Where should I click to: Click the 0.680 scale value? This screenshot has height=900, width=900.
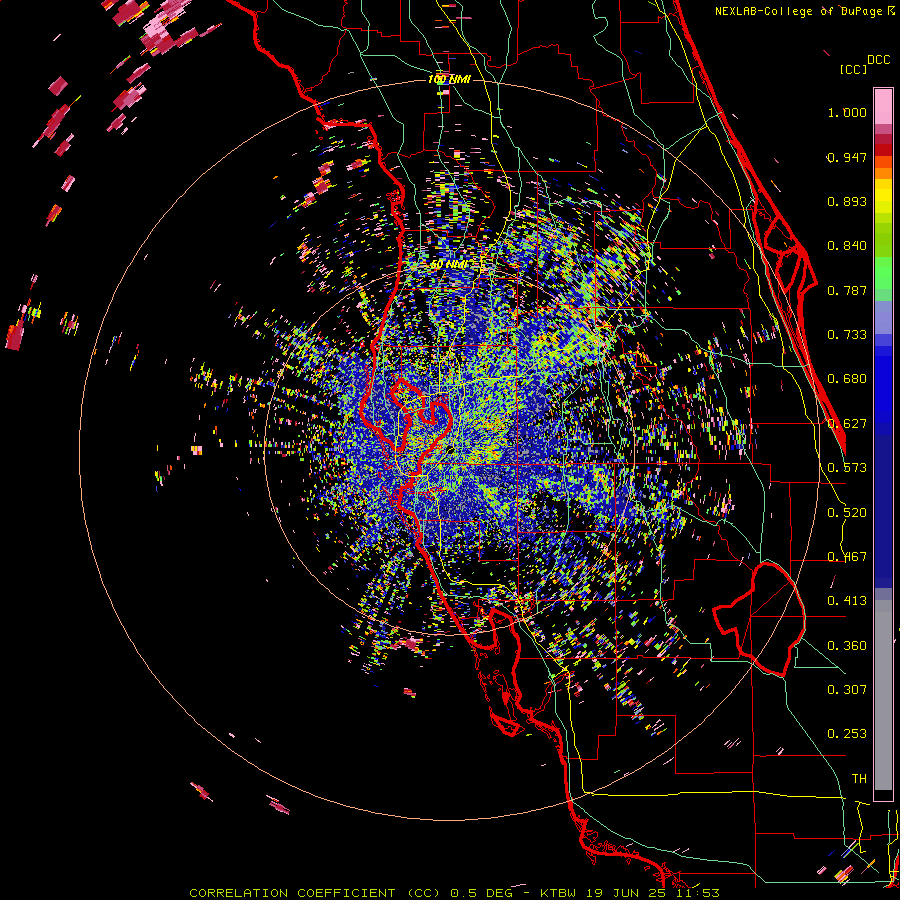tap(847, 379)
